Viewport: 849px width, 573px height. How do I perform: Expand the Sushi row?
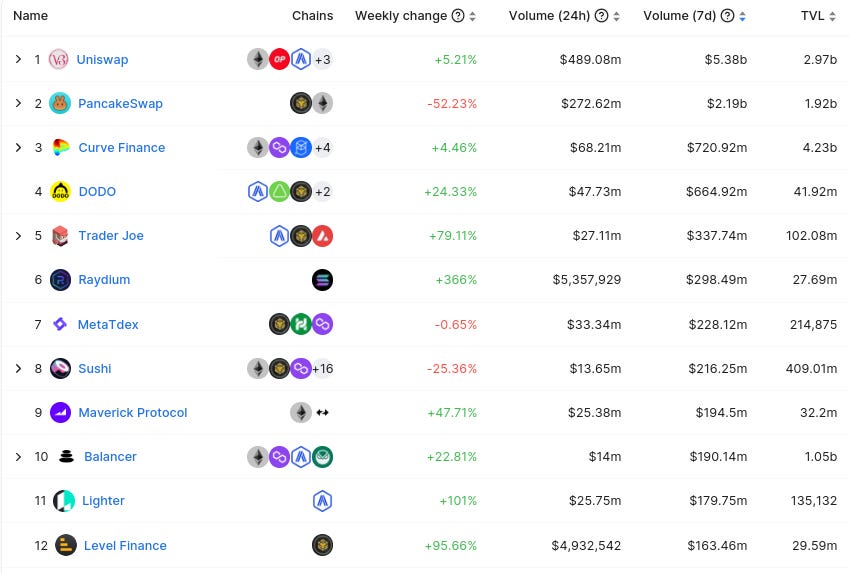(18, 368)
